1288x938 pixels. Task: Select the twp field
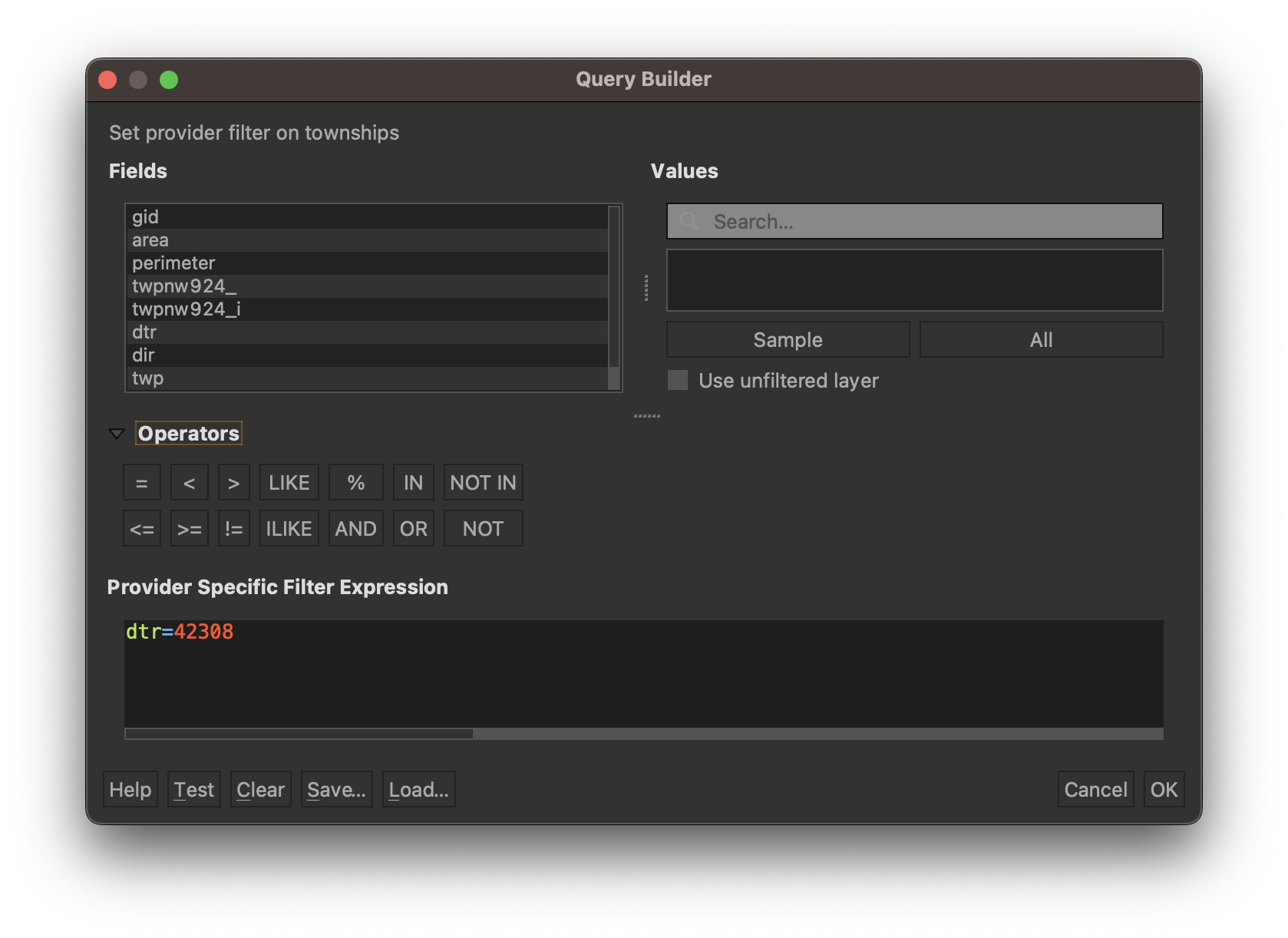tap(367, 378)
